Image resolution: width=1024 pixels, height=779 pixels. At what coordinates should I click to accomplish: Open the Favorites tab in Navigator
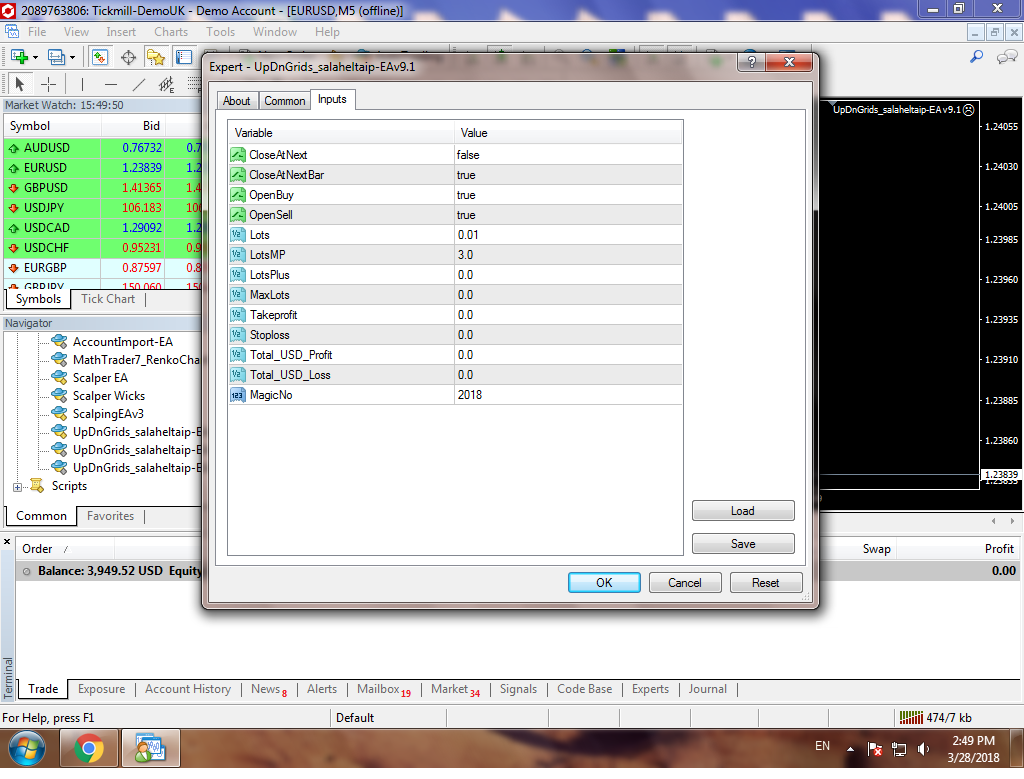[110, 516]
